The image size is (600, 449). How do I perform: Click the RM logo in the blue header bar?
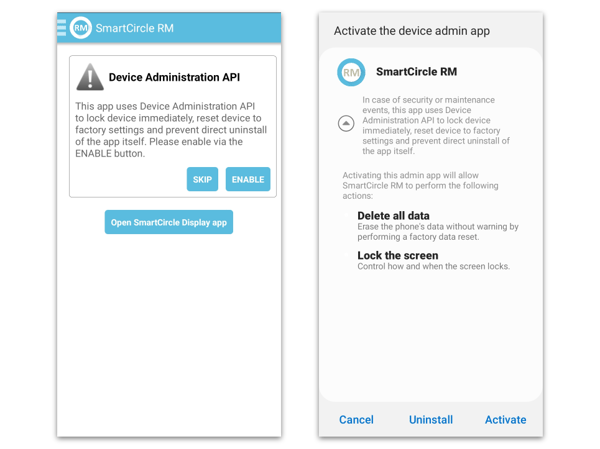[x=81, y=28]
